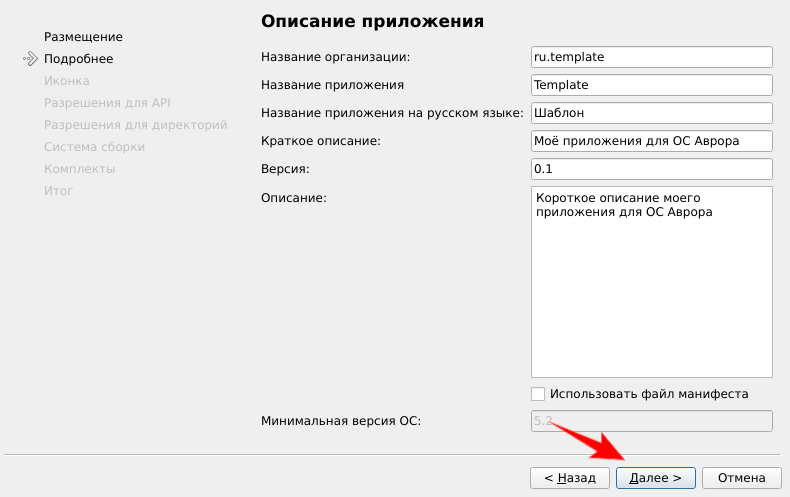Proceed with the Далее button
Image resolution: width=790 pixels, height=497 pixels.
click(655, 478)
